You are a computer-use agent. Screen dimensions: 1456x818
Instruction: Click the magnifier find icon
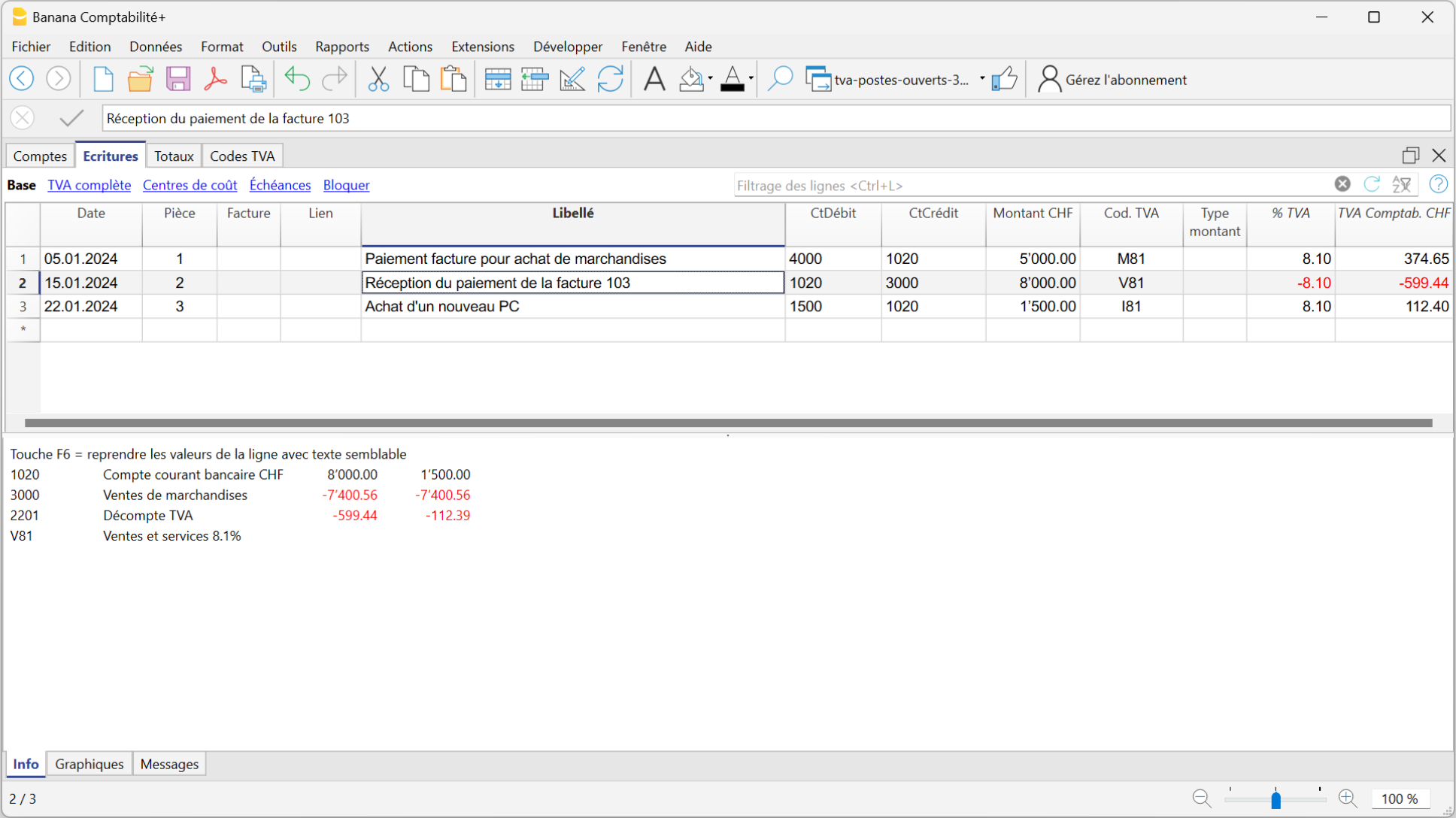780,79
